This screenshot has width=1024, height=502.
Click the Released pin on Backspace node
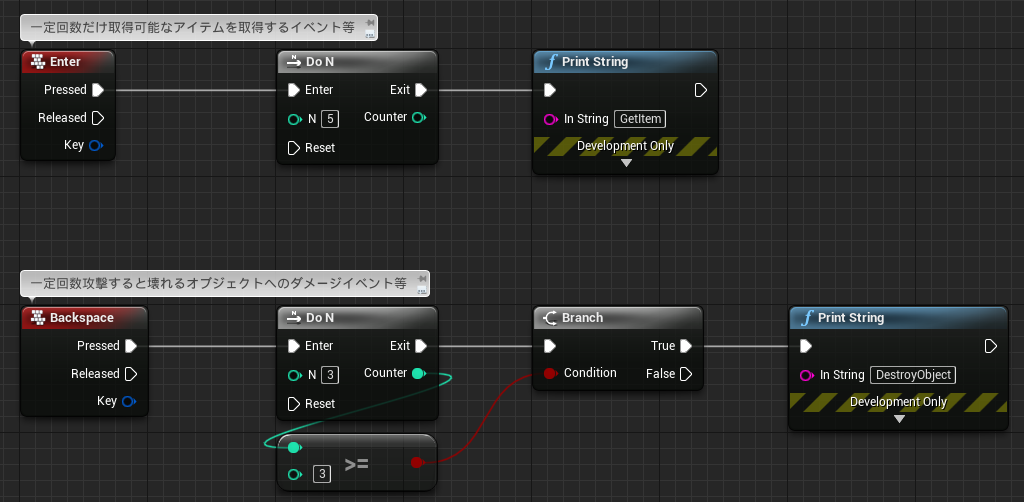point(131,373)
